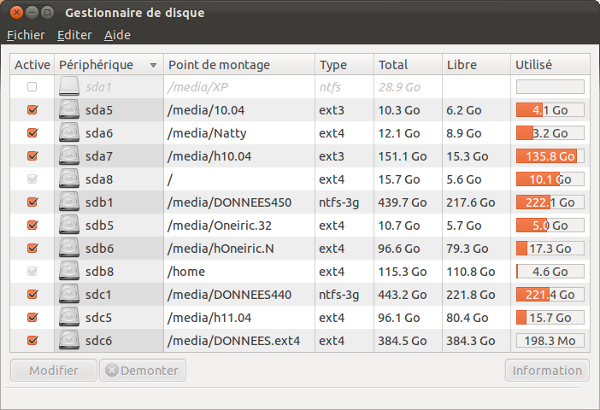Click the sda7 usage bar showing 135.8 Go

point(549,156)
